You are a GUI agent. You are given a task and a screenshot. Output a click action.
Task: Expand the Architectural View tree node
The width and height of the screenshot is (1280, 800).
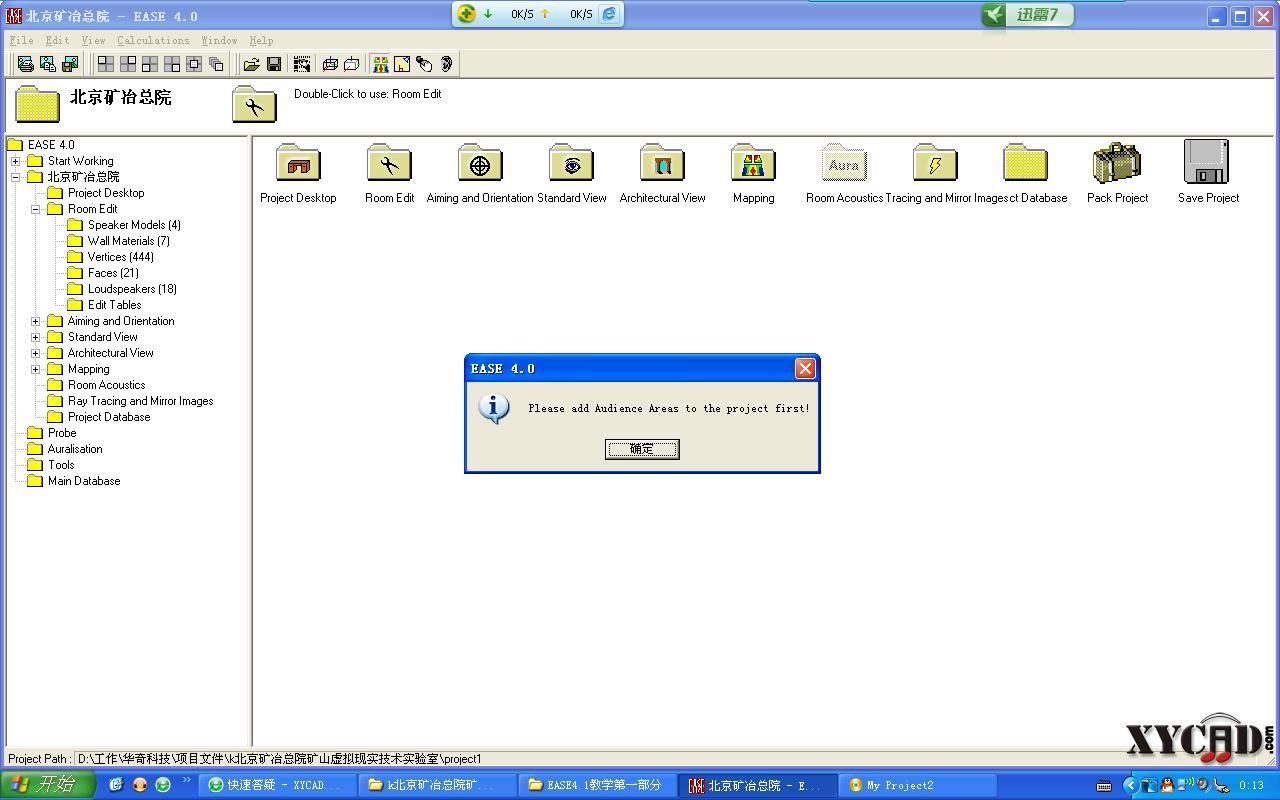tap(36, 353)
